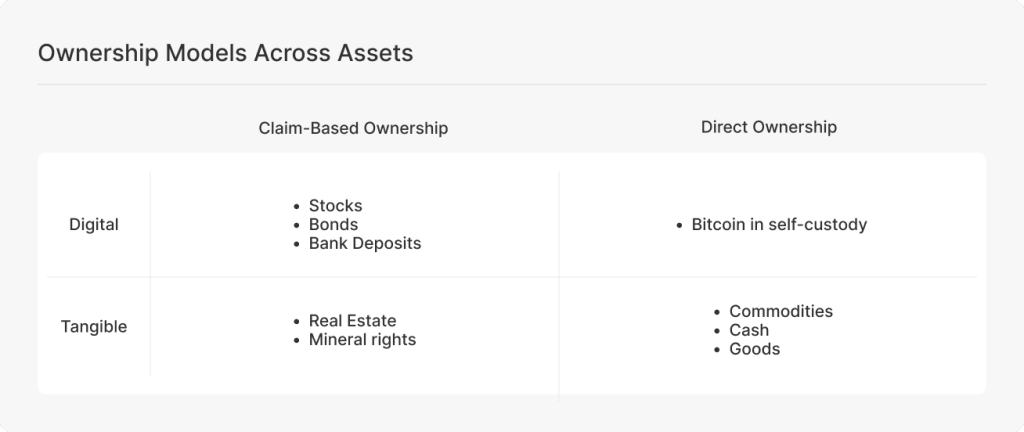The width and height of the screenshot is (1024, 432).
Task: Click the bullet beside Bitcoin in self-custody
Action: pyautogui.click(x=679, y=226)
